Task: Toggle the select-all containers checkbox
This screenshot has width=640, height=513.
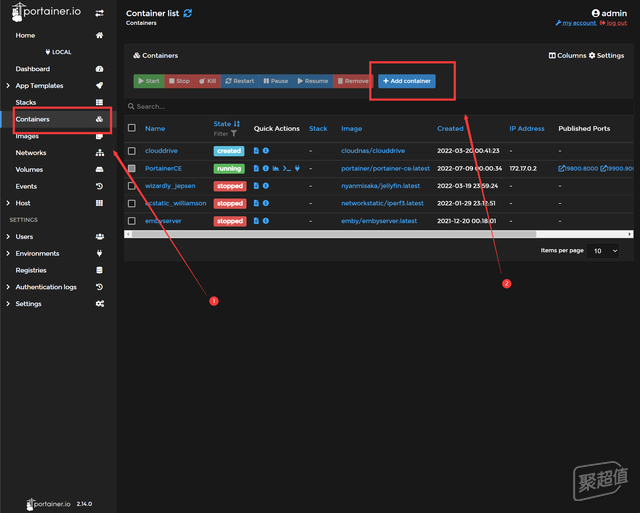Action: click(x=132, y=128)
